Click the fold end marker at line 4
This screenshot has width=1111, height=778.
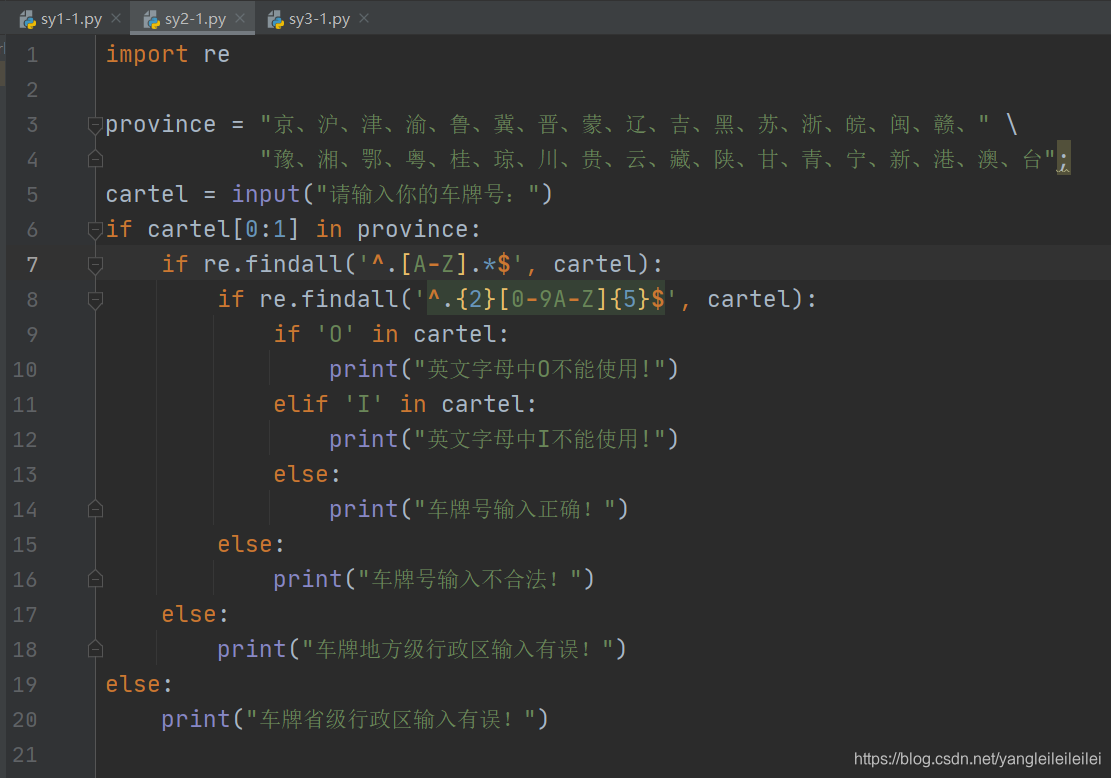(95, 159)
